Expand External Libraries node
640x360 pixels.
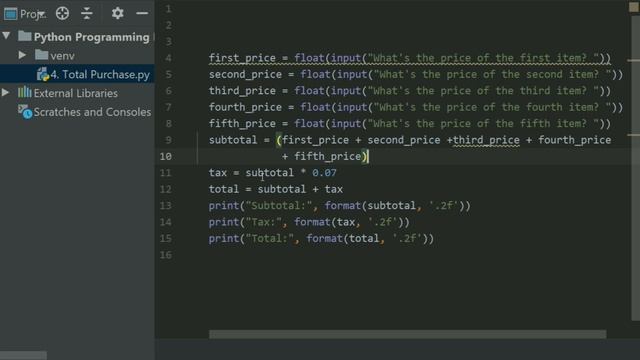coord(5,93)
